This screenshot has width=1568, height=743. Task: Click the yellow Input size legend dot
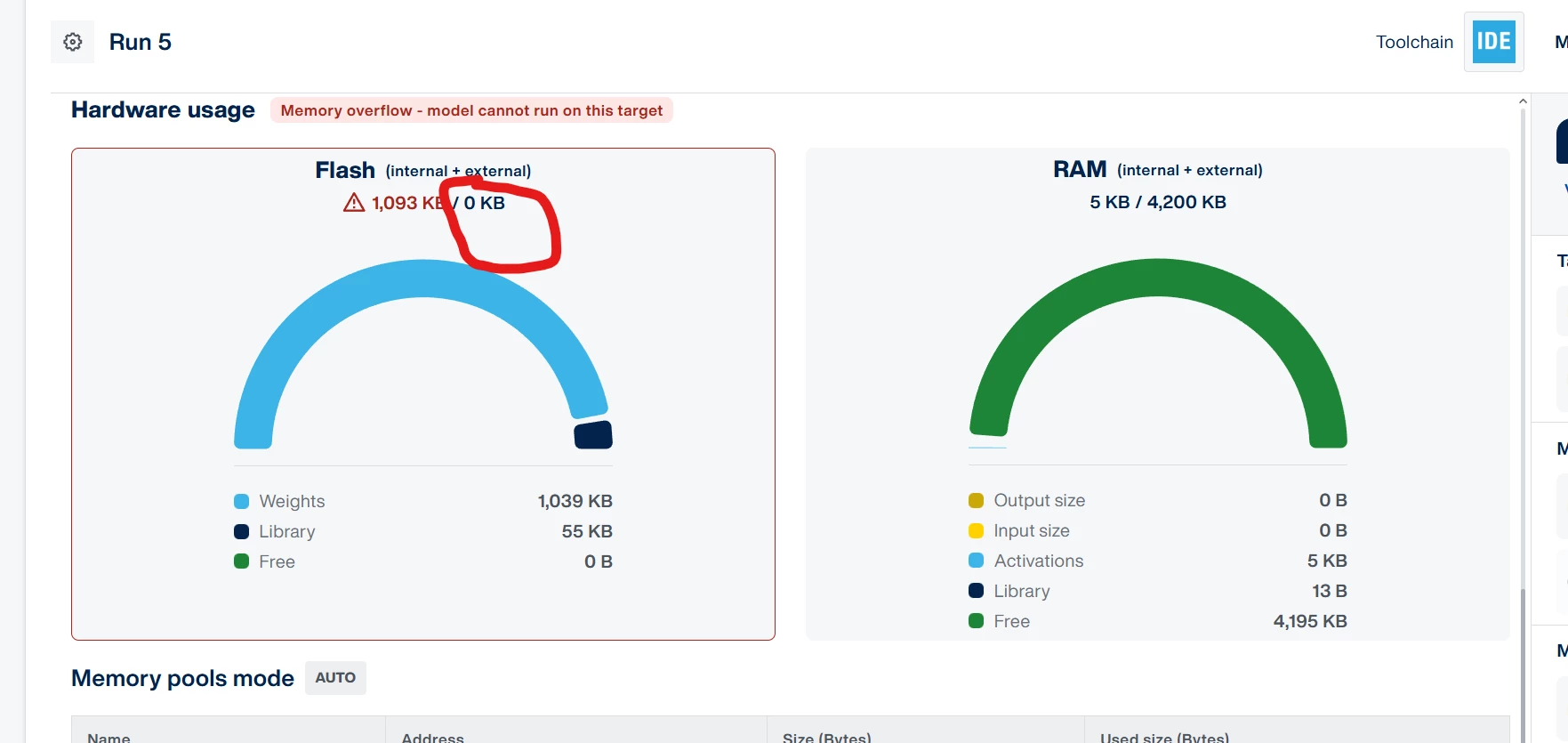[x=976, y=530]
